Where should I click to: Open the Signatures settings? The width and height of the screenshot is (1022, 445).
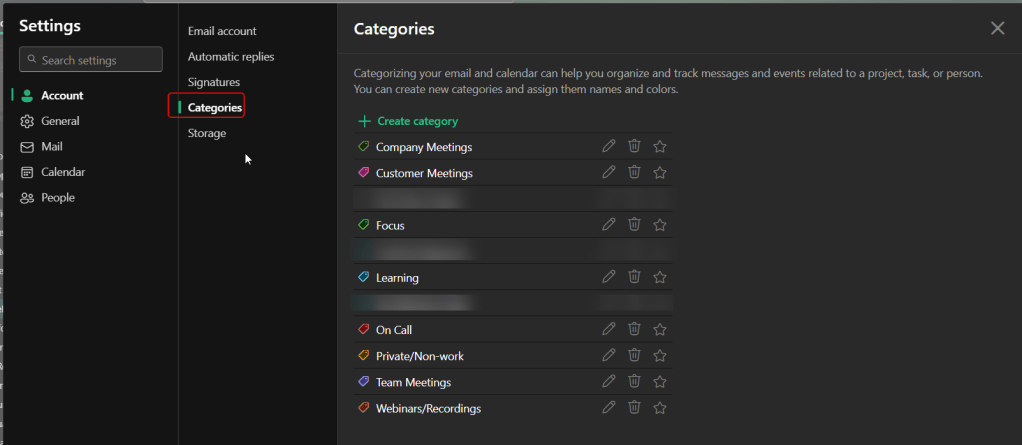pos(214,82)
